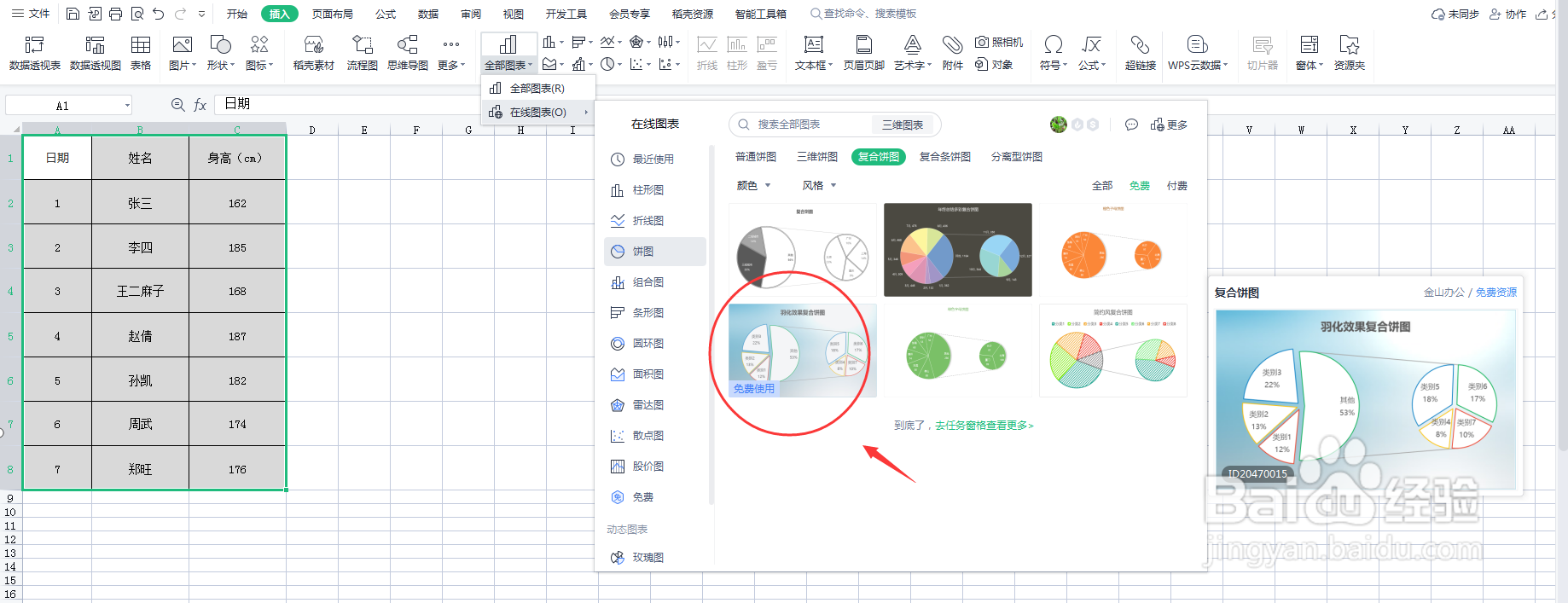The image size is (1568, 603).
Task: Insert header and footer (页眉页脚)
Action: (x=863, y=53)
